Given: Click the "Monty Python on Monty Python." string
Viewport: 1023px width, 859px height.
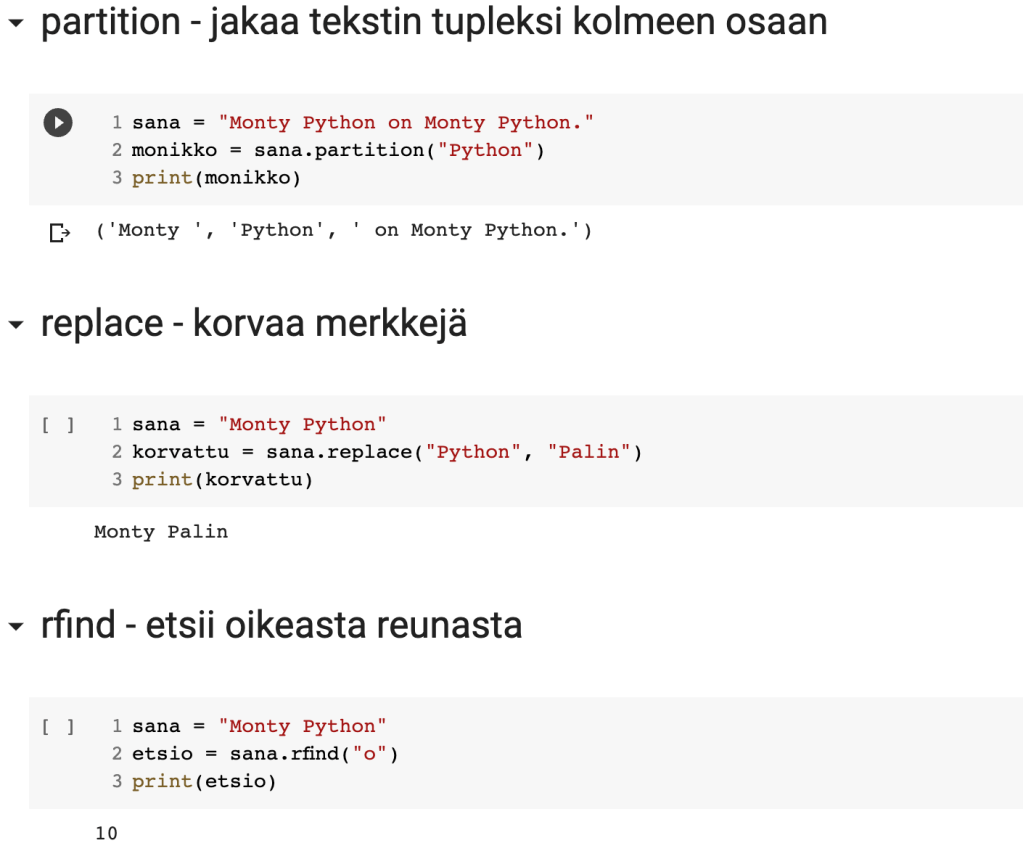Looking at the screenshot, I should (411, 123).
